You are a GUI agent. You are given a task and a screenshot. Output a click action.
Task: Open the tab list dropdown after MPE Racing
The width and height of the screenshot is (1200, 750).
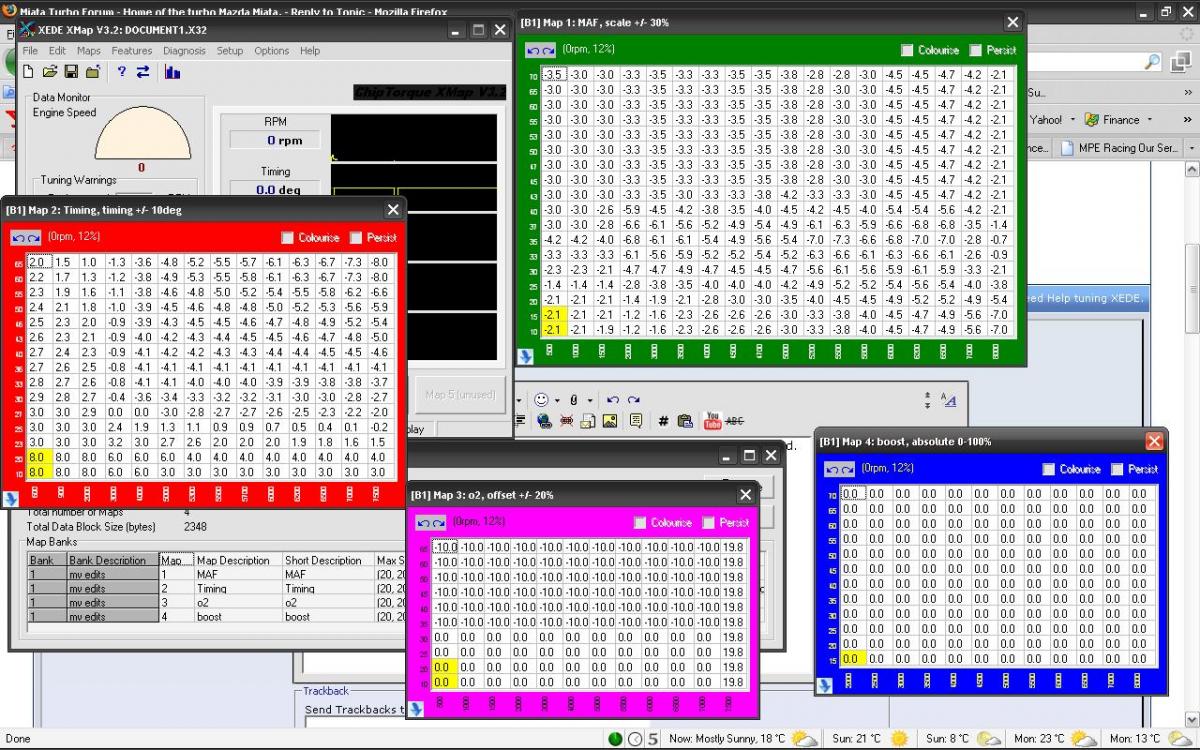(x=1191, y=148)
